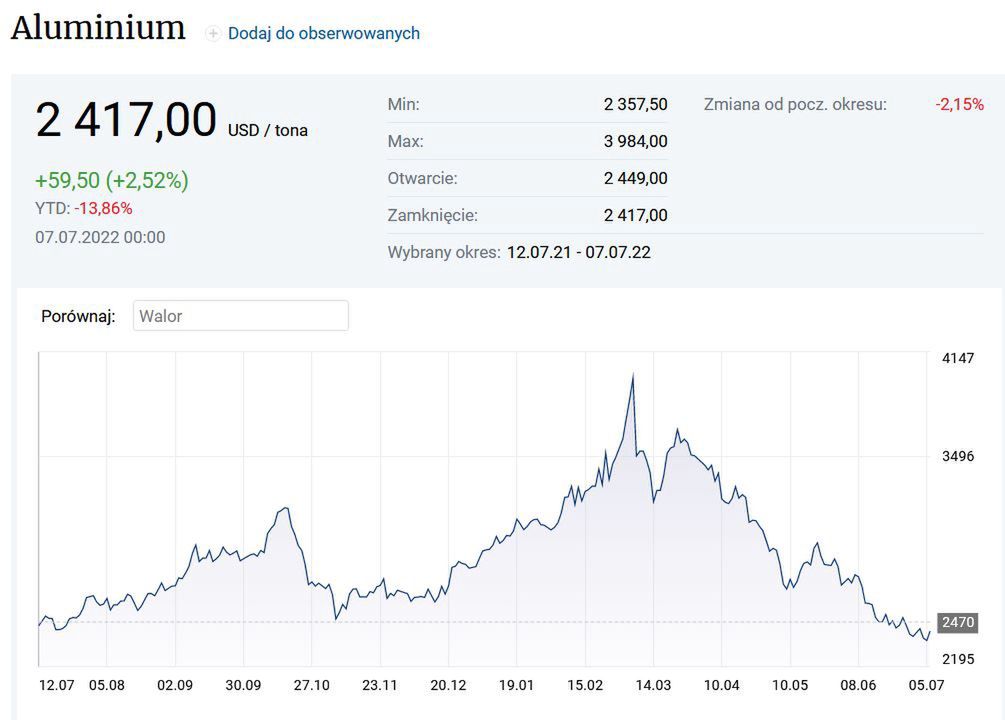Click the price peak on the chart line
The image size is (1005, 720).
coord(633,375)
